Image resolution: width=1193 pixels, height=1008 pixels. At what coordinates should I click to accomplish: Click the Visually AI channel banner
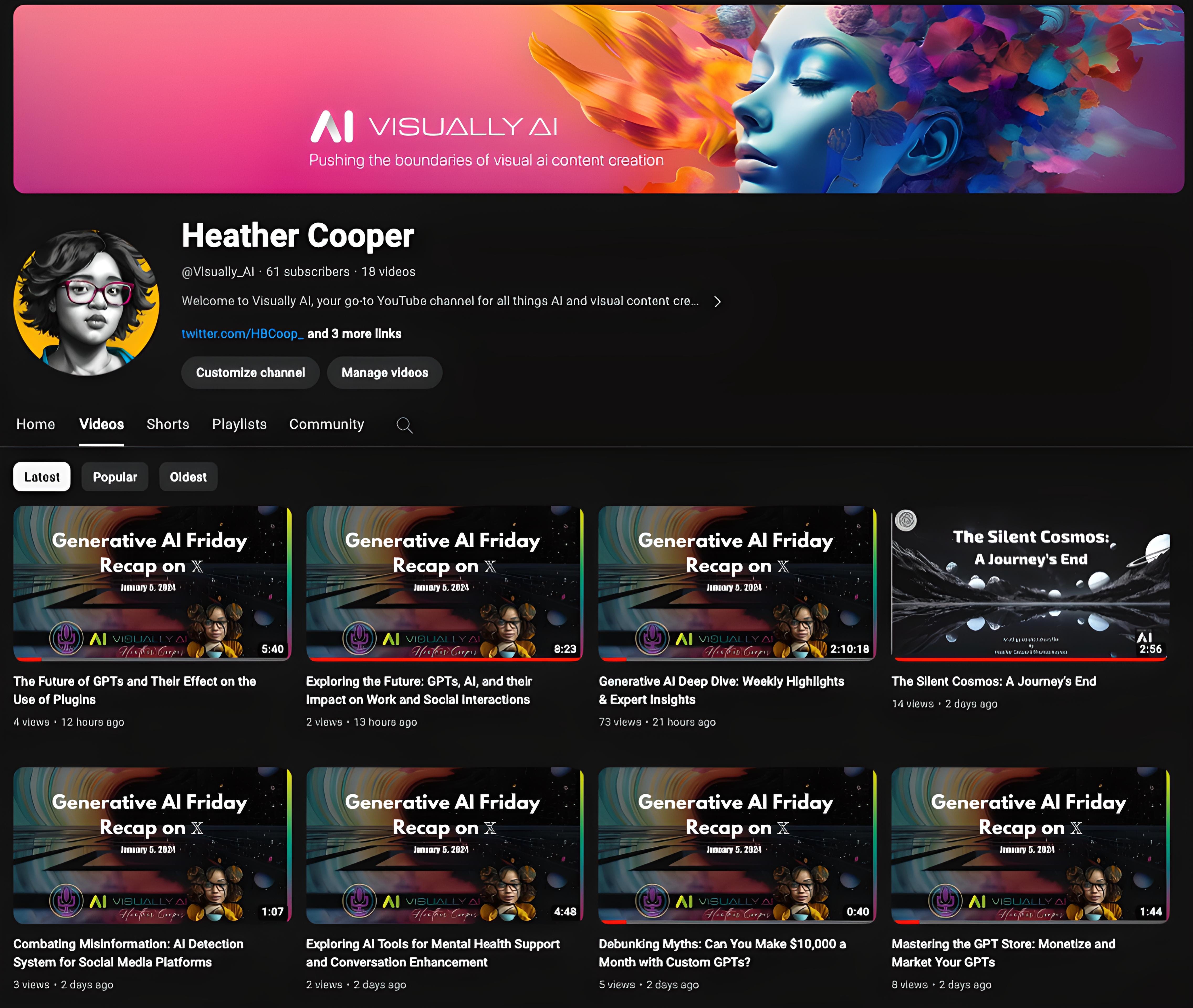599,99
